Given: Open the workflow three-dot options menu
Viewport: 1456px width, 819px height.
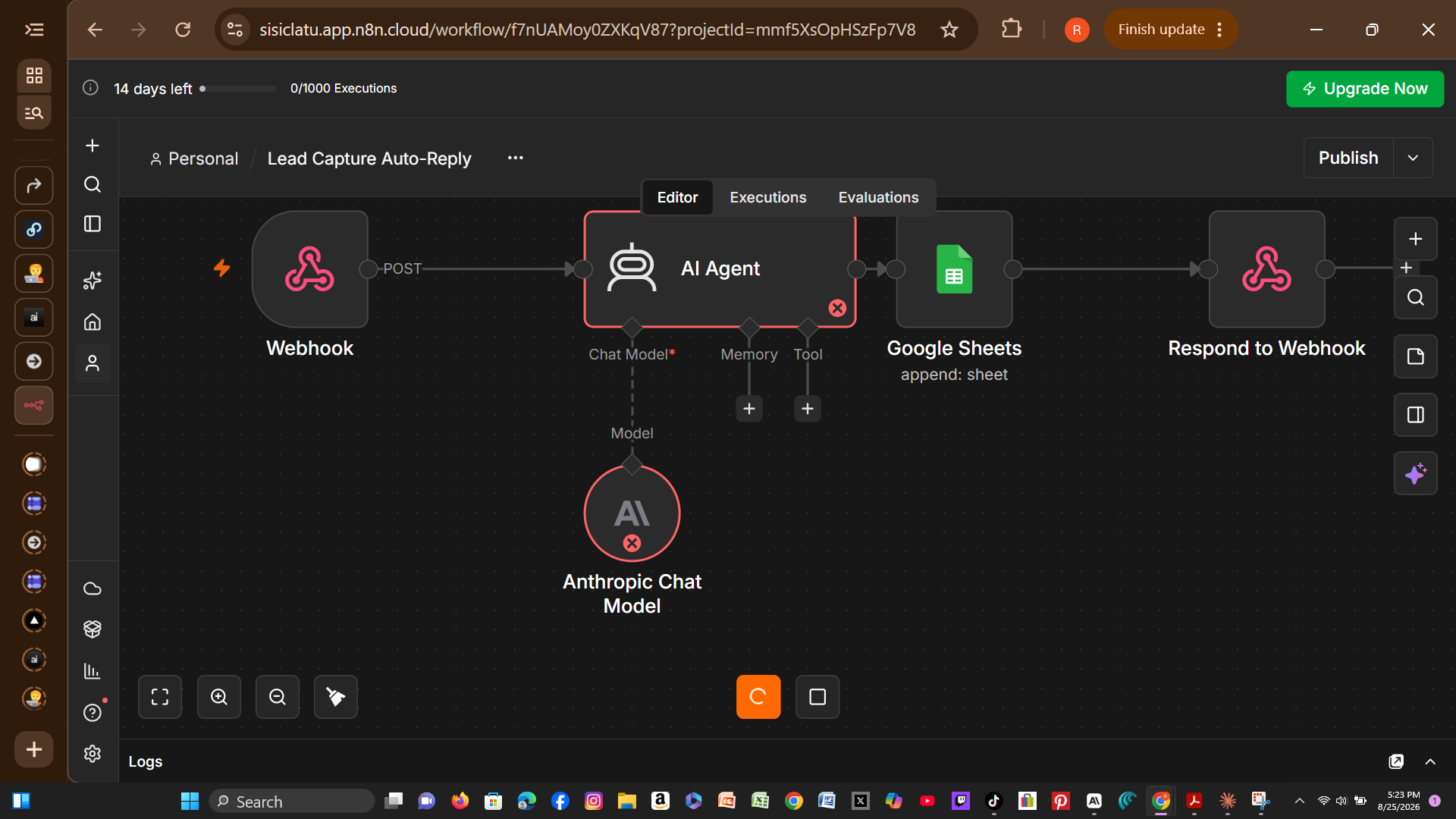Looking at the screenshot, I should 516,158.
